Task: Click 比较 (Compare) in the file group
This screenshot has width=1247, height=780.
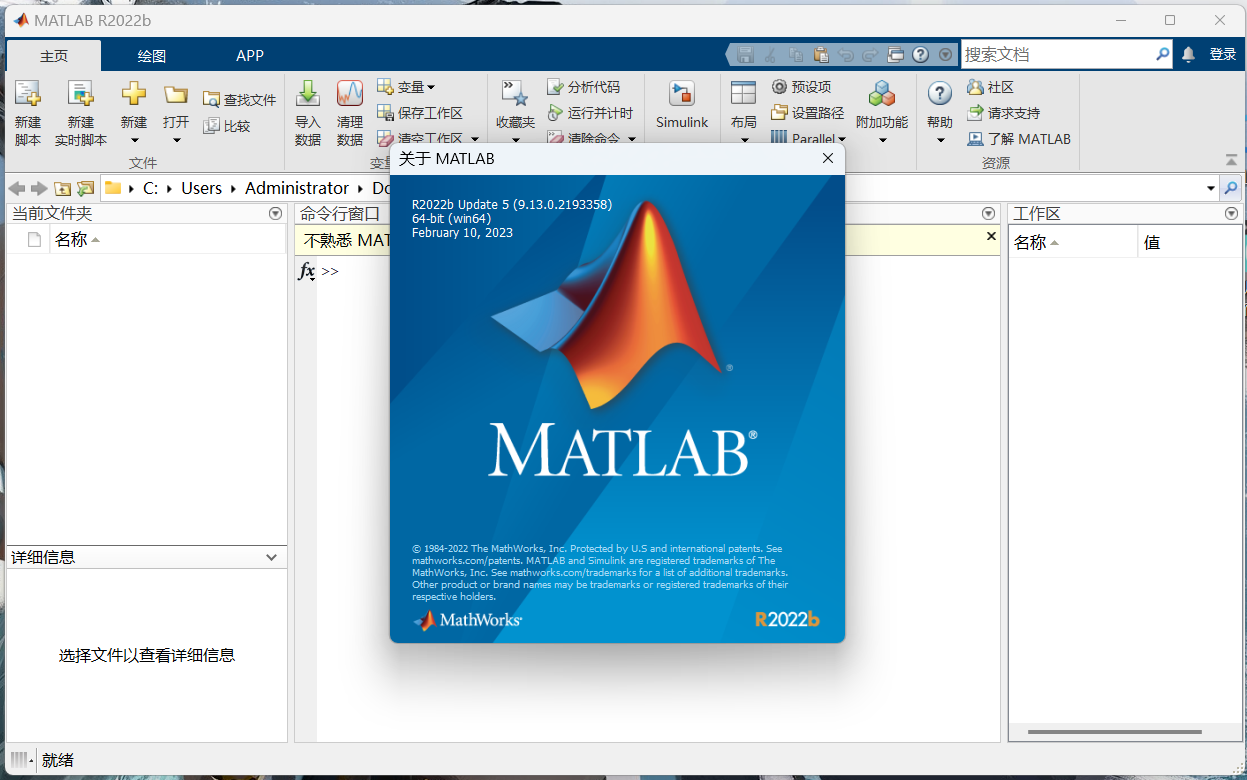Action: (226, 126)
